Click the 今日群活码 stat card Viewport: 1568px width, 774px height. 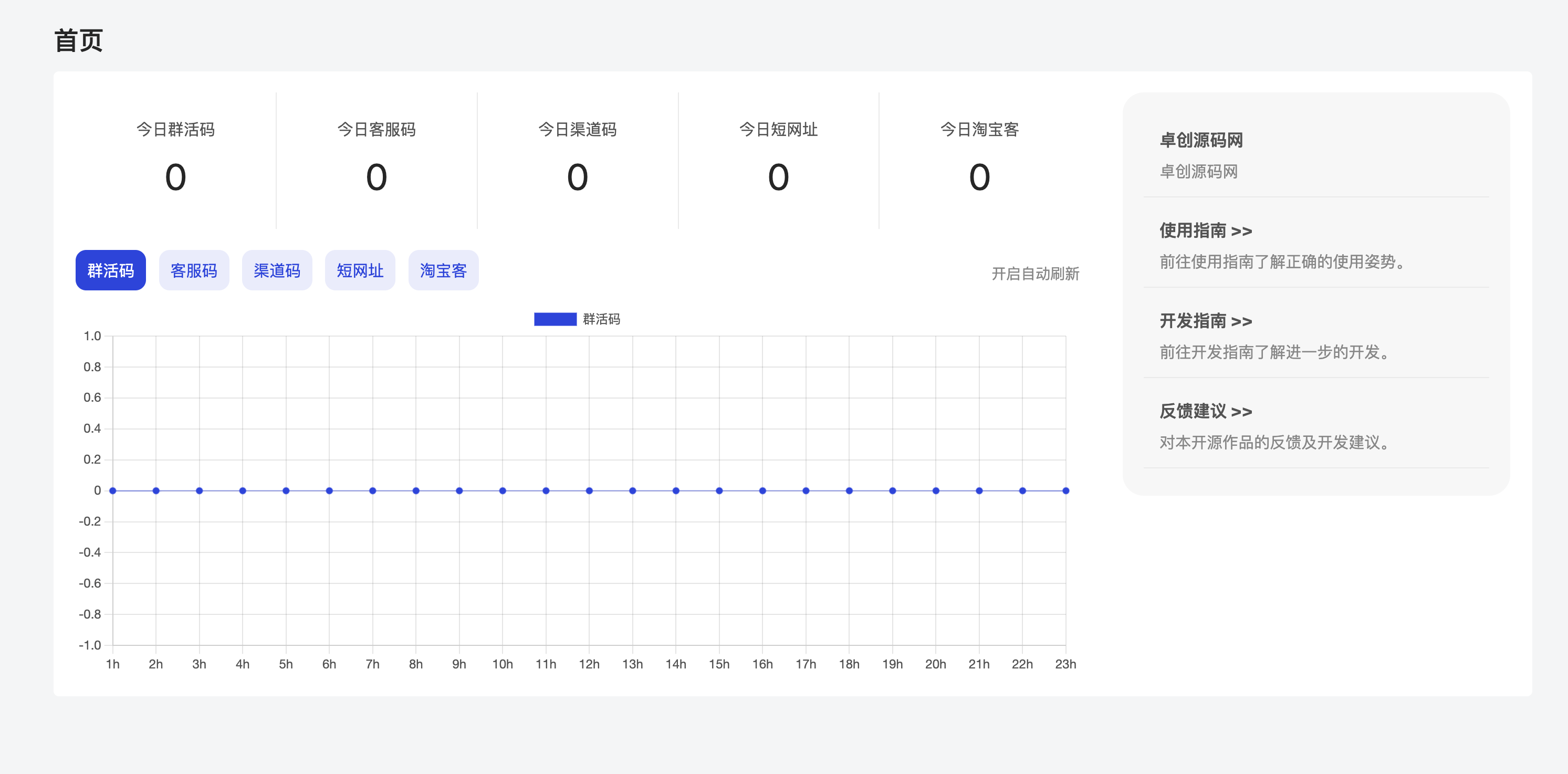click(x=175, y=161)
